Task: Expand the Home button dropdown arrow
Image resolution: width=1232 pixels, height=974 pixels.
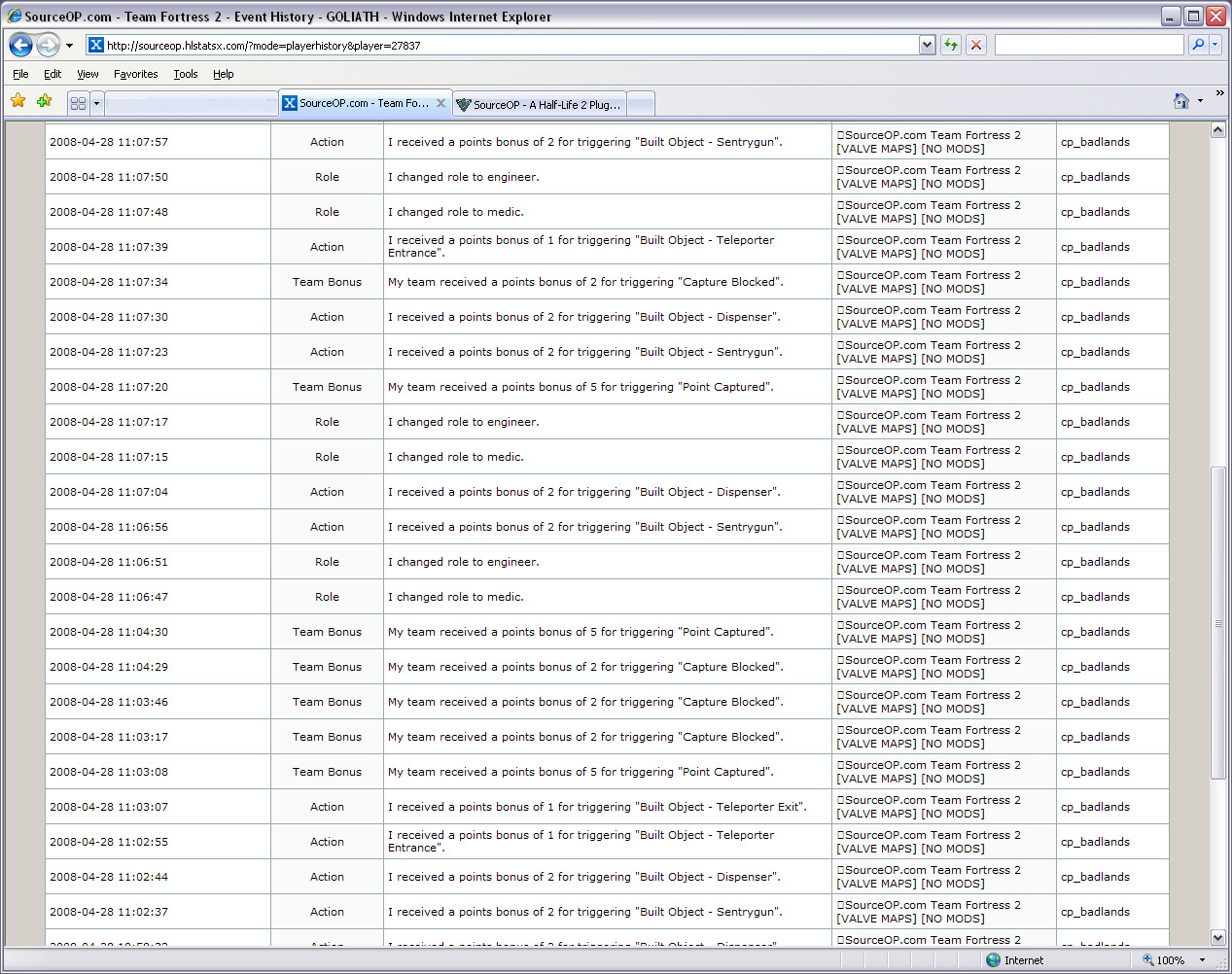Action: pyautogui.click(x=1200, y=101)
